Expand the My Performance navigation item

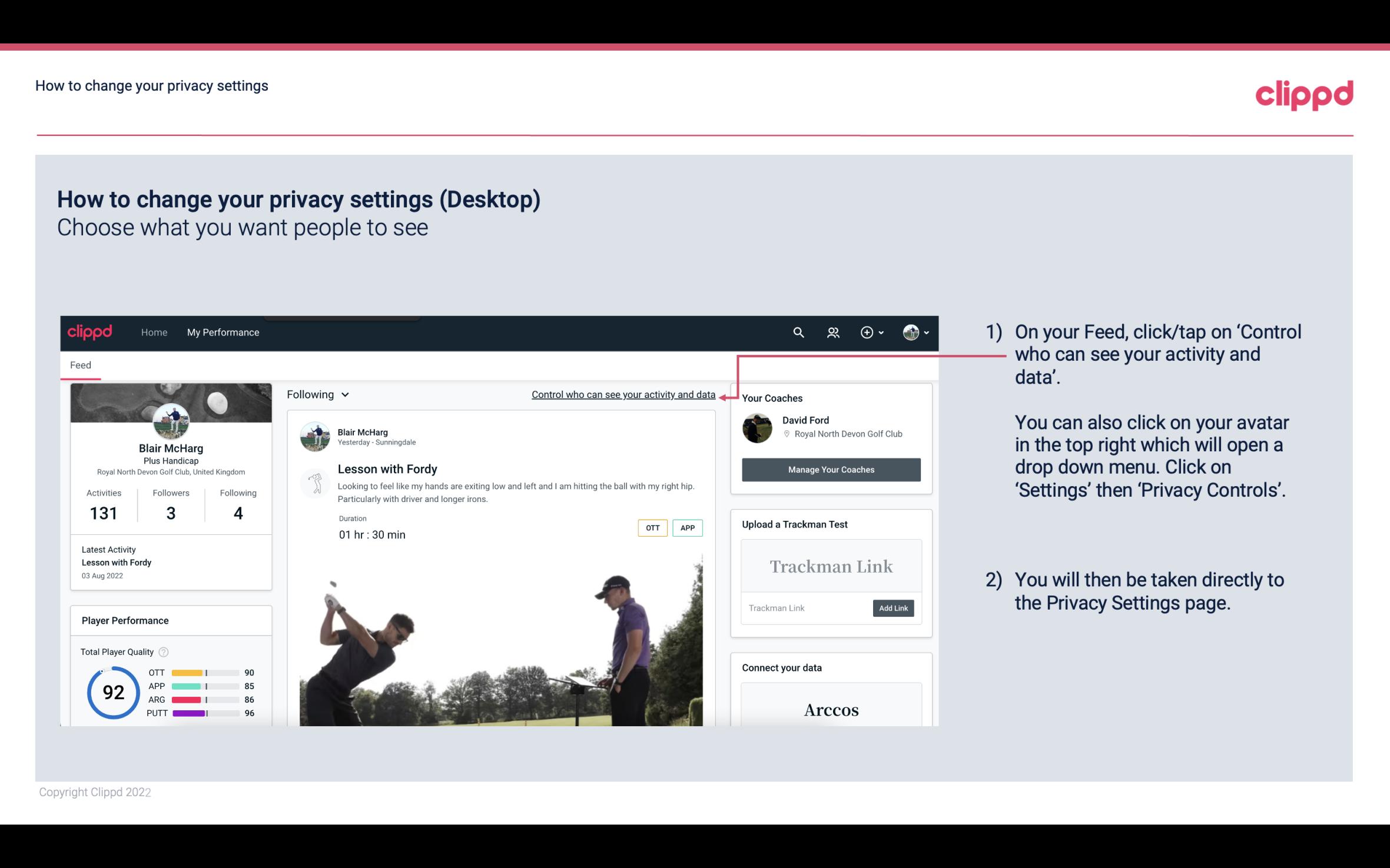click(x=222, y=332)
